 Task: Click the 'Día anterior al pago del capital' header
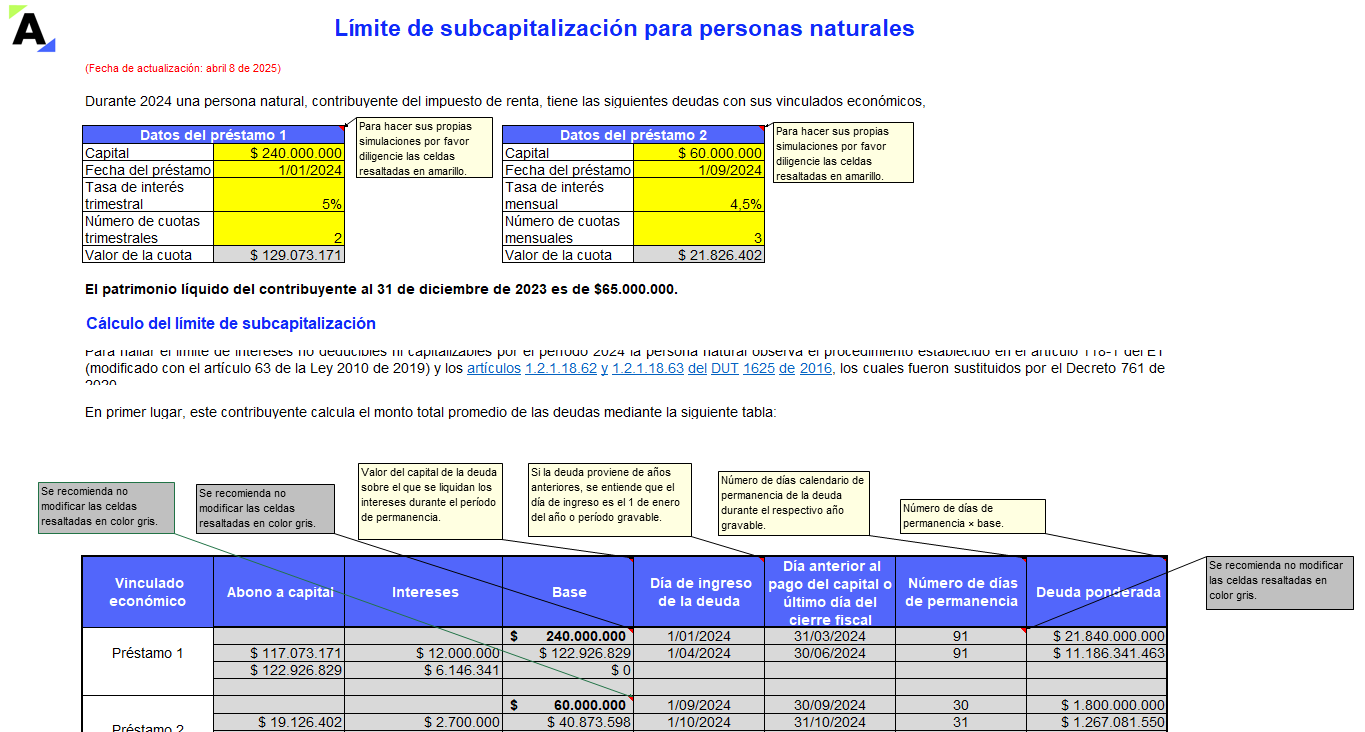click(830, 592)
